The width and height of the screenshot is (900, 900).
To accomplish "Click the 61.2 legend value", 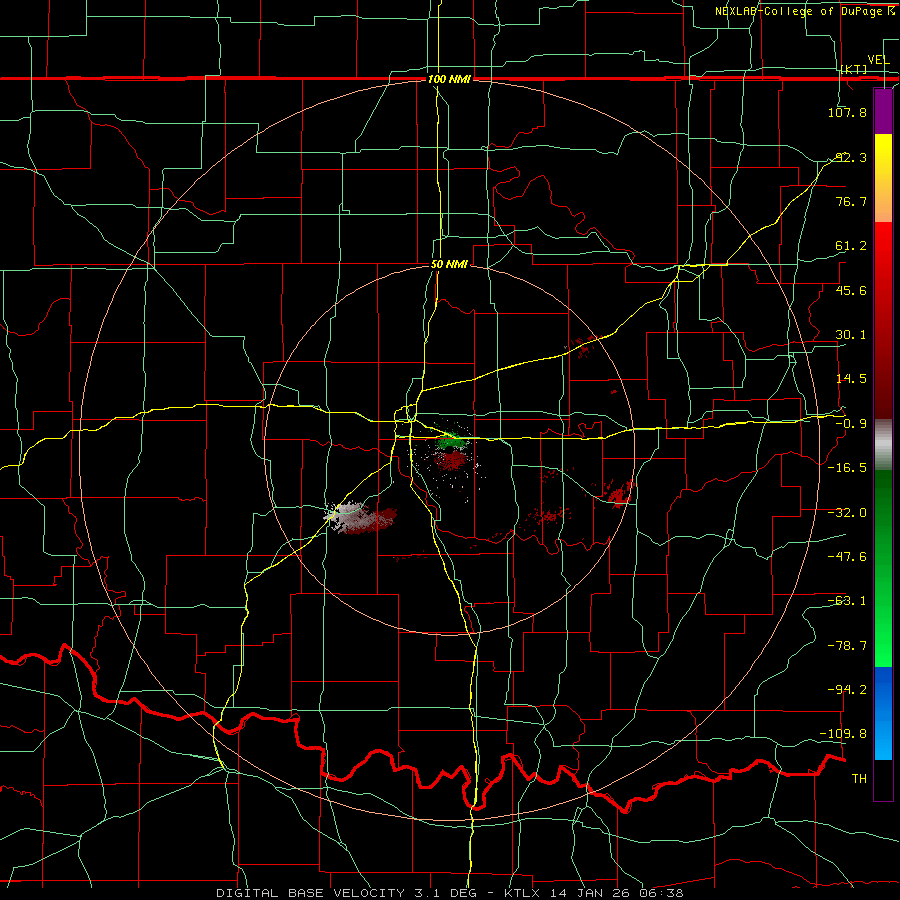I will tap(851, 246).
